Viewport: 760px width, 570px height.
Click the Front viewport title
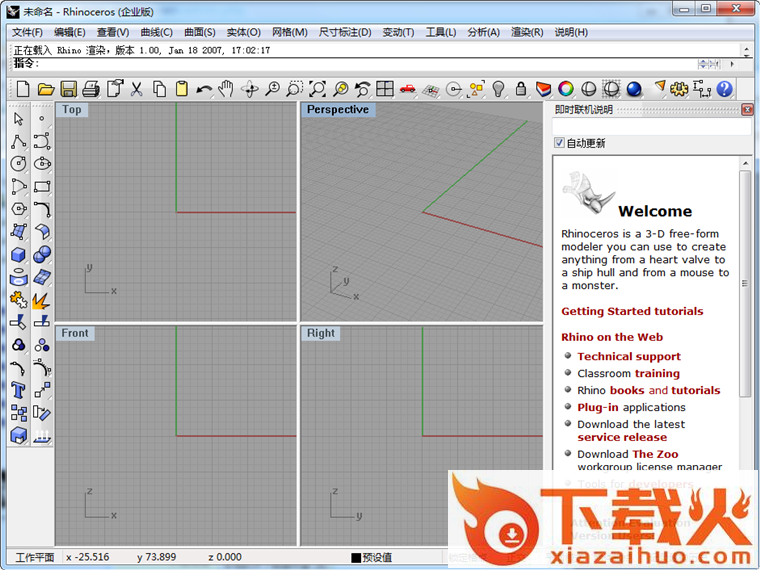[75, 333]
